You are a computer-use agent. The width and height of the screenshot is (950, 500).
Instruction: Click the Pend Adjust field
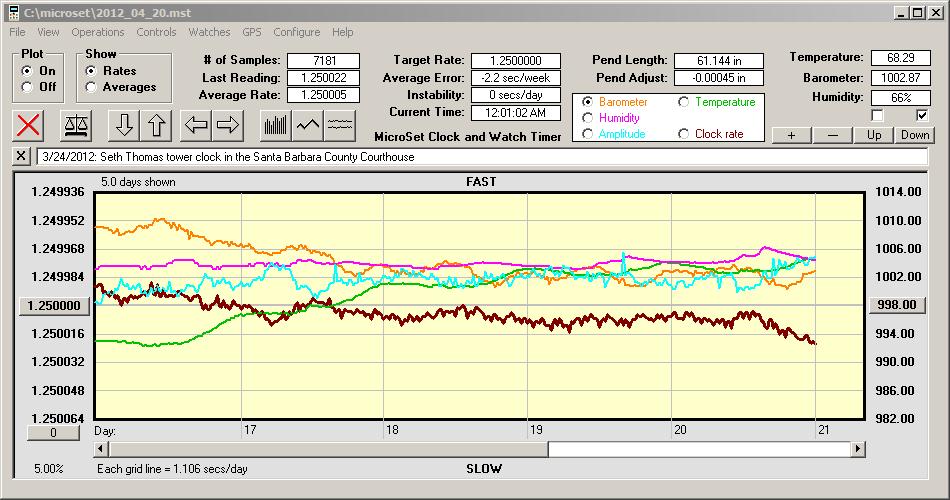(719, 78)
